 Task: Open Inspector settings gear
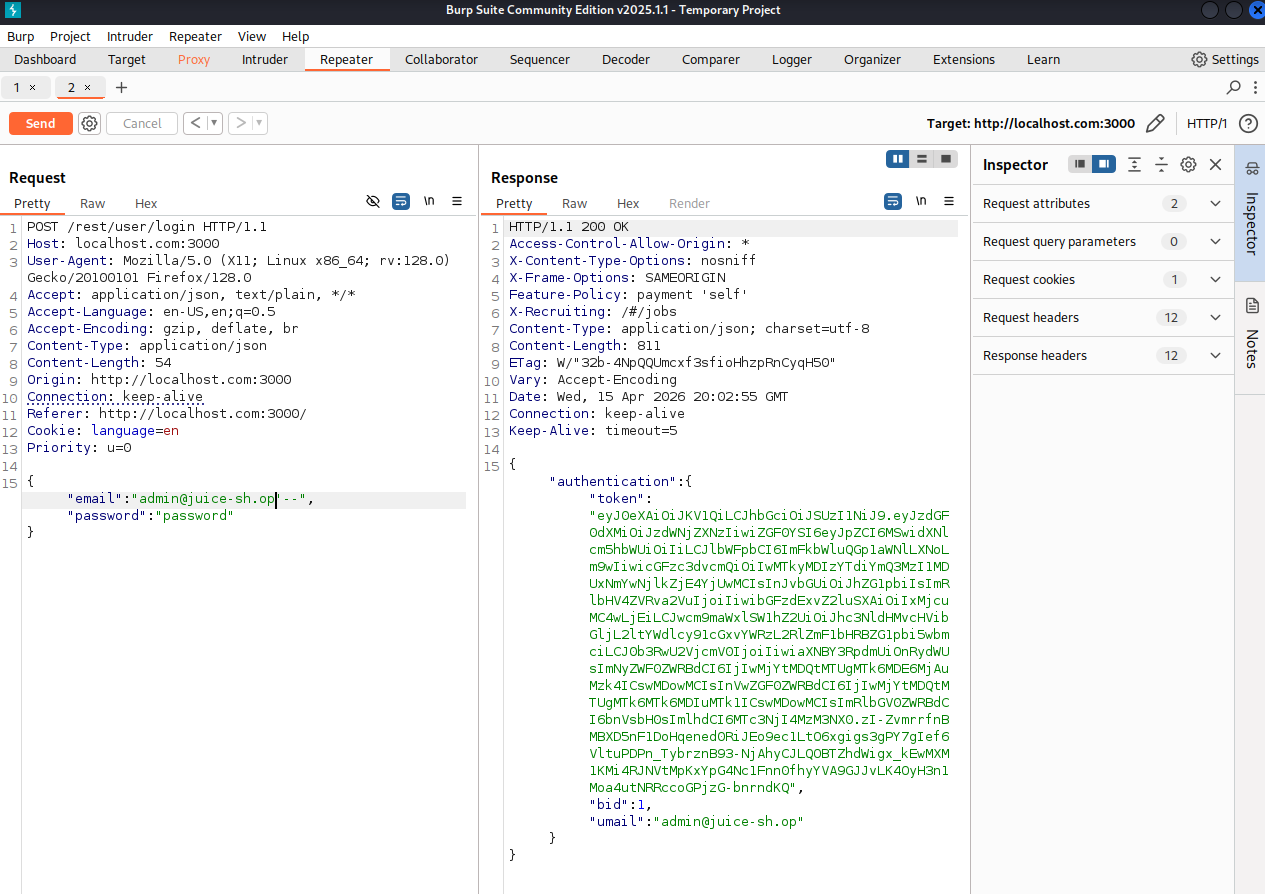point(1188,164)
